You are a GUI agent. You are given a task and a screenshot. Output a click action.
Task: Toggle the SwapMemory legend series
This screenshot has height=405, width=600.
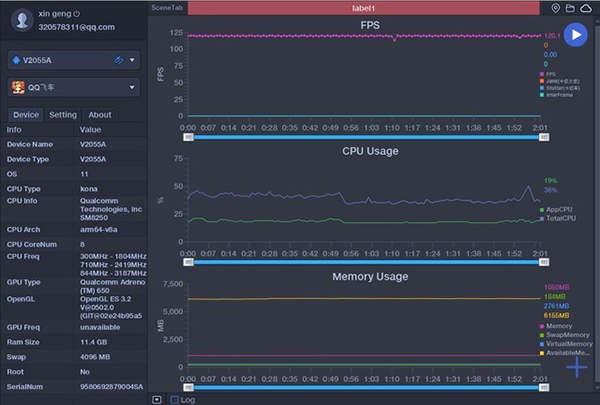pyautogui.click(x=560, y=335)
